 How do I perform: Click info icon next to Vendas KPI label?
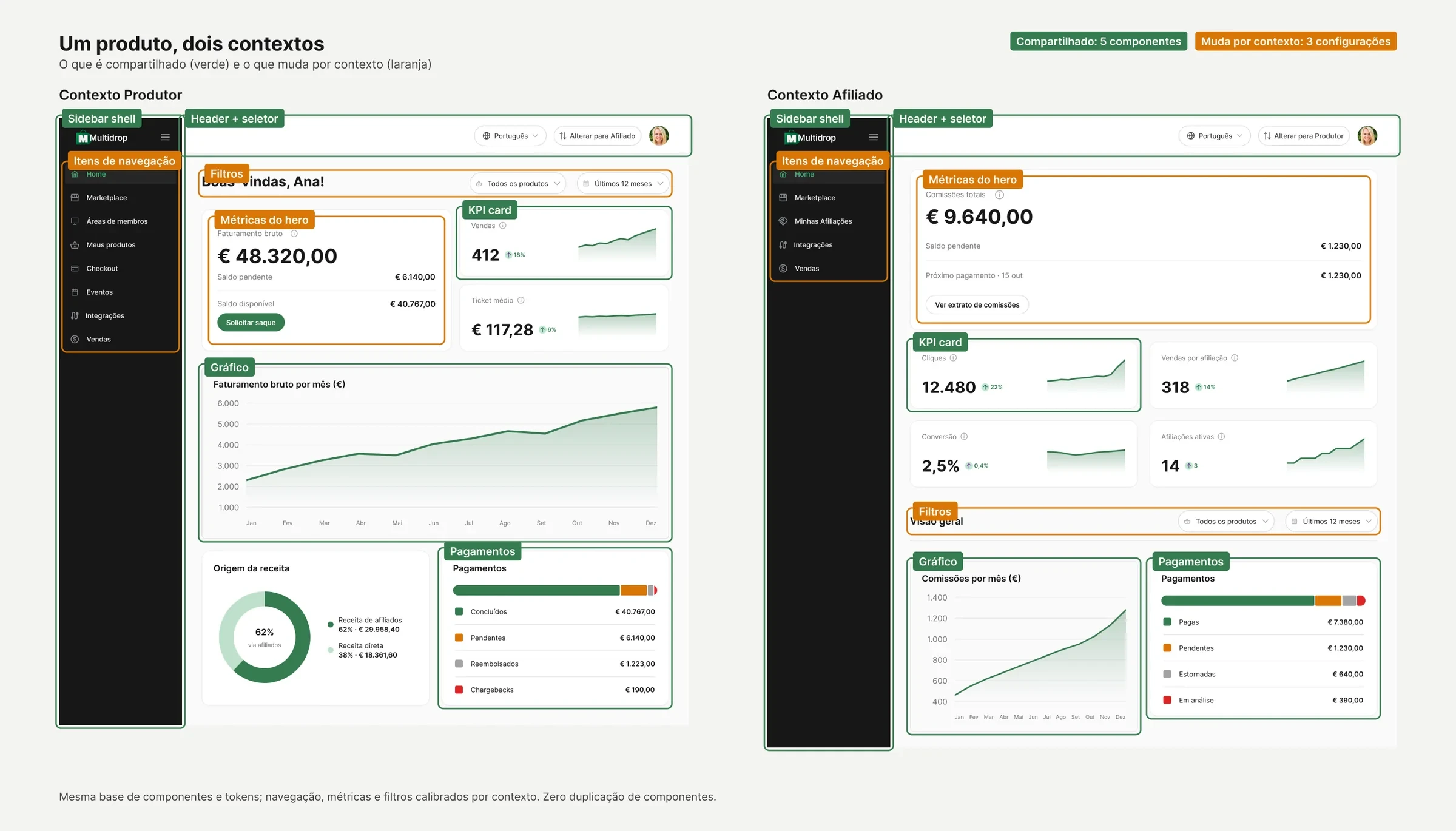503,226
